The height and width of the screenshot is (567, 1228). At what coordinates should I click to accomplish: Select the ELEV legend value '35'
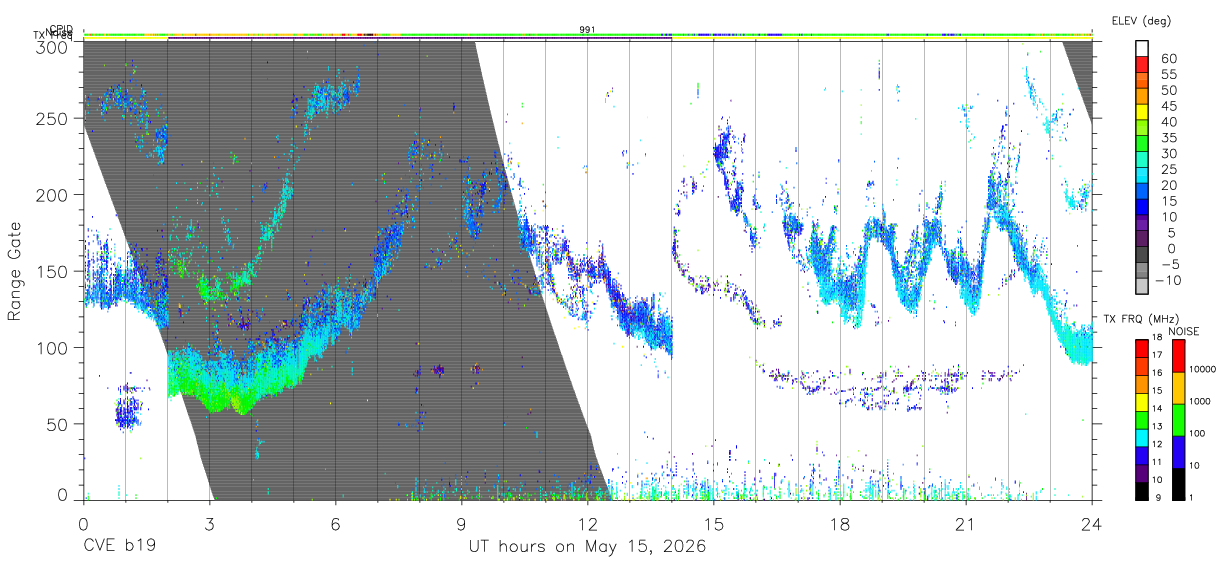point(1169,138)
